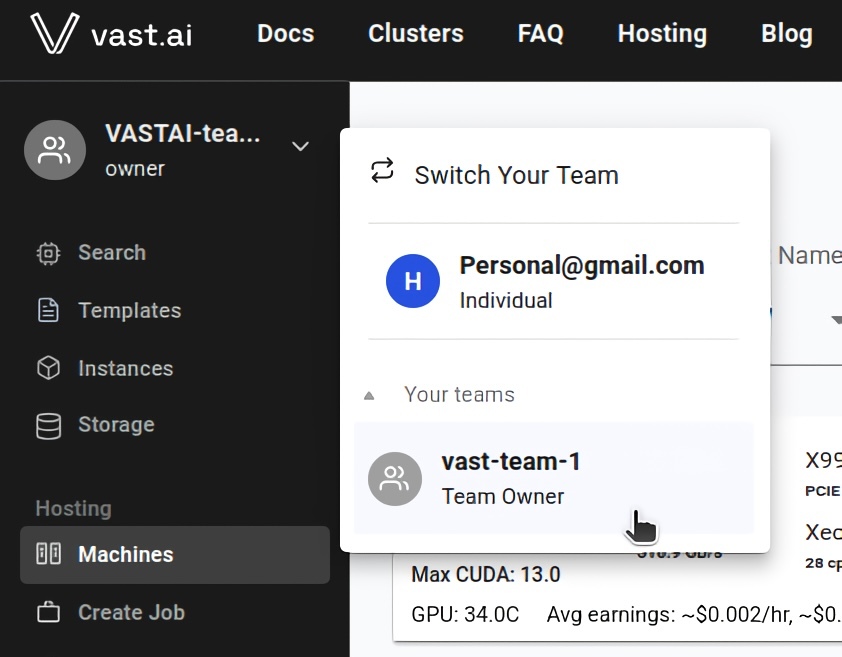Select Machines in the Hosting section
Viewport: 842px width, 657px height.
tap(175, 555)
